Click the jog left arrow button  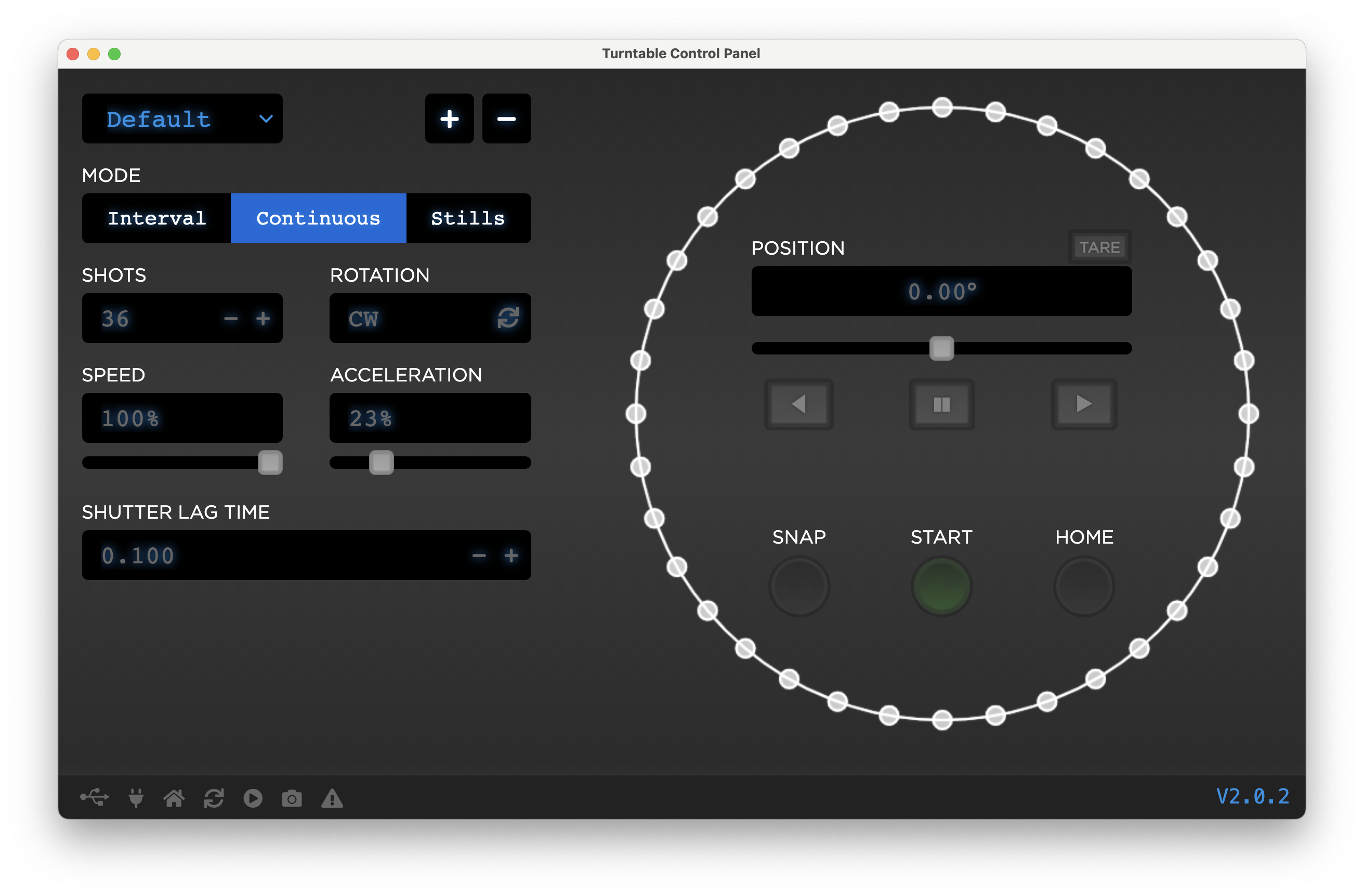(x=798, y=404)
